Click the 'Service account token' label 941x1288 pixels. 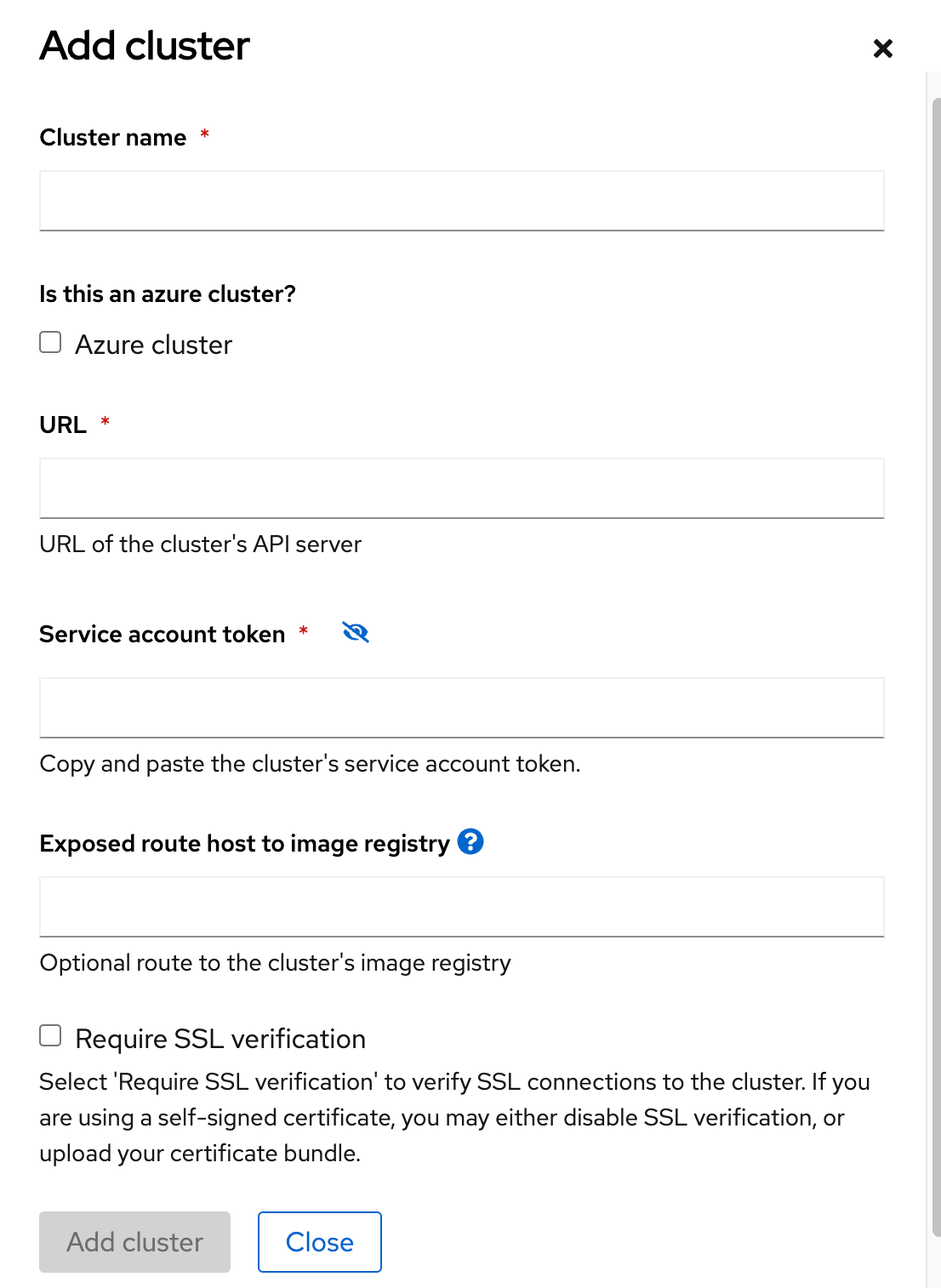[x=162, y=634]
